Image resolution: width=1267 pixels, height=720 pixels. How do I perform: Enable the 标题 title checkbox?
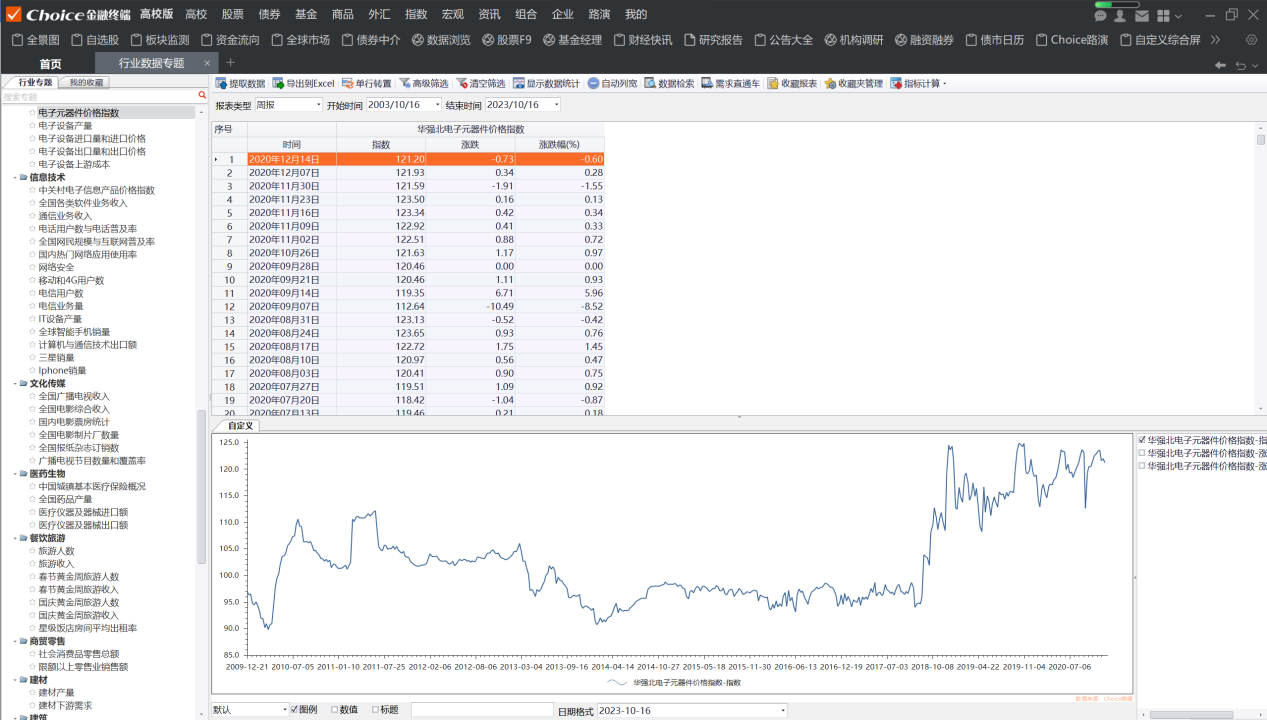point(375,710)
